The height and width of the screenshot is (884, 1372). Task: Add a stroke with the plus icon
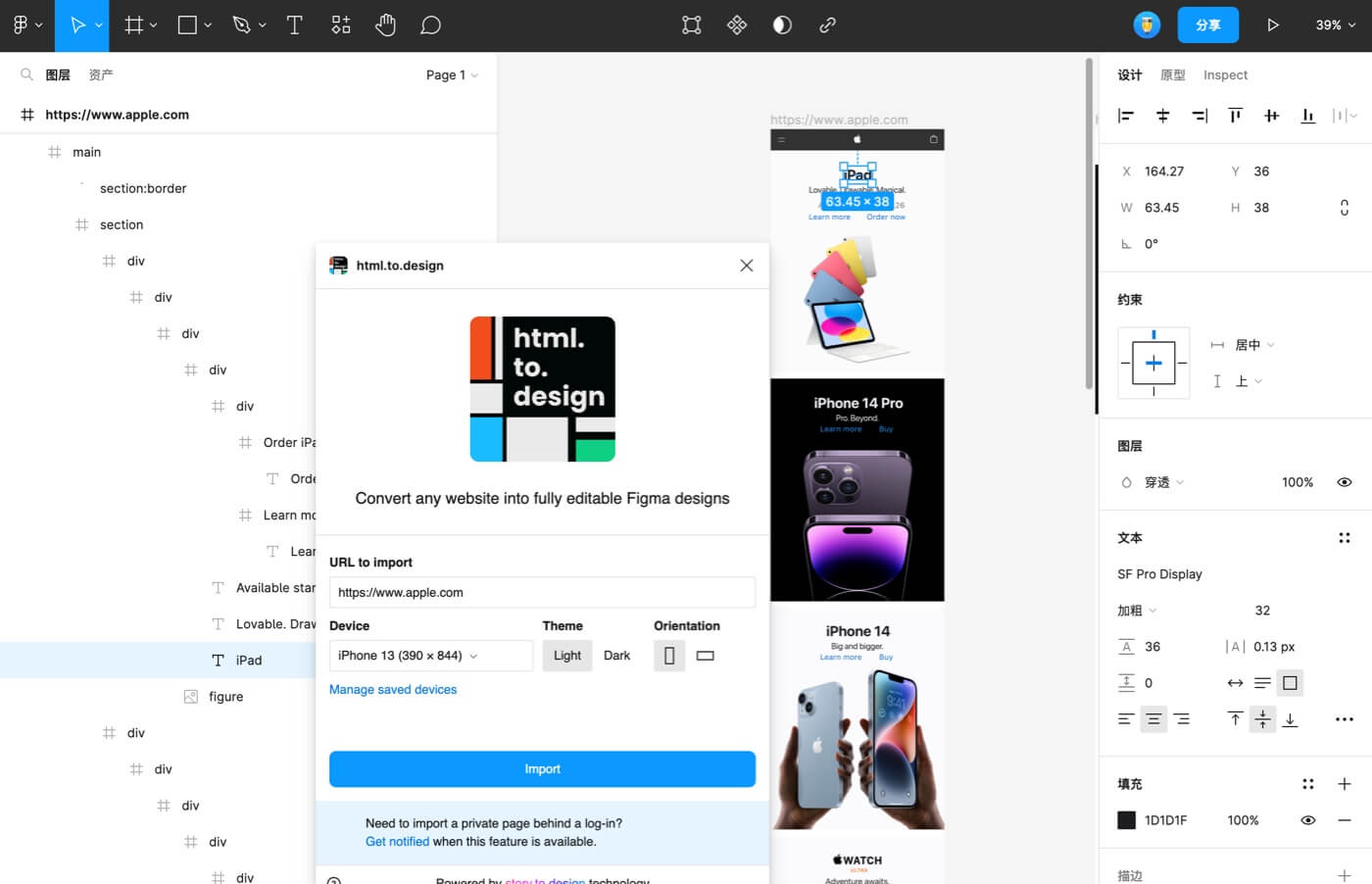pyautogui.click(x=1345, y=875)
